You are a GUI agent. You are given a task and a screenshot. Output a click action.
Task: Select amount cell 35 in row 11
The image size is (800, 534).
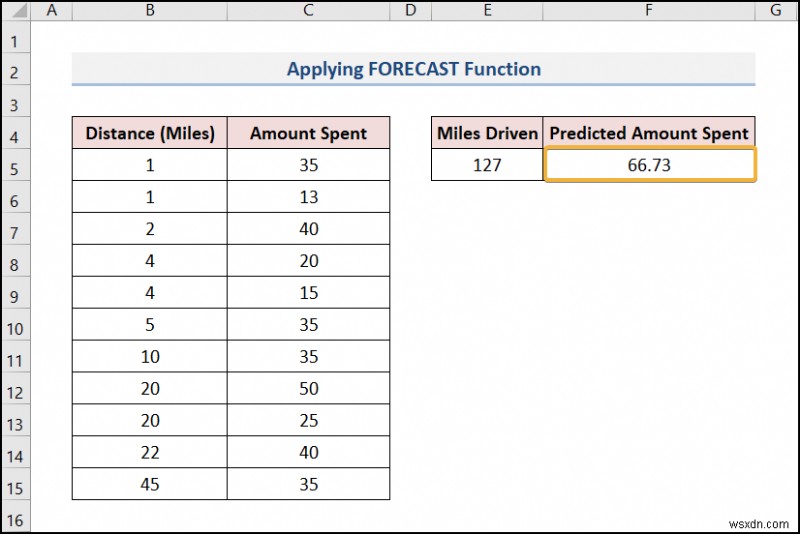point(309,357)
